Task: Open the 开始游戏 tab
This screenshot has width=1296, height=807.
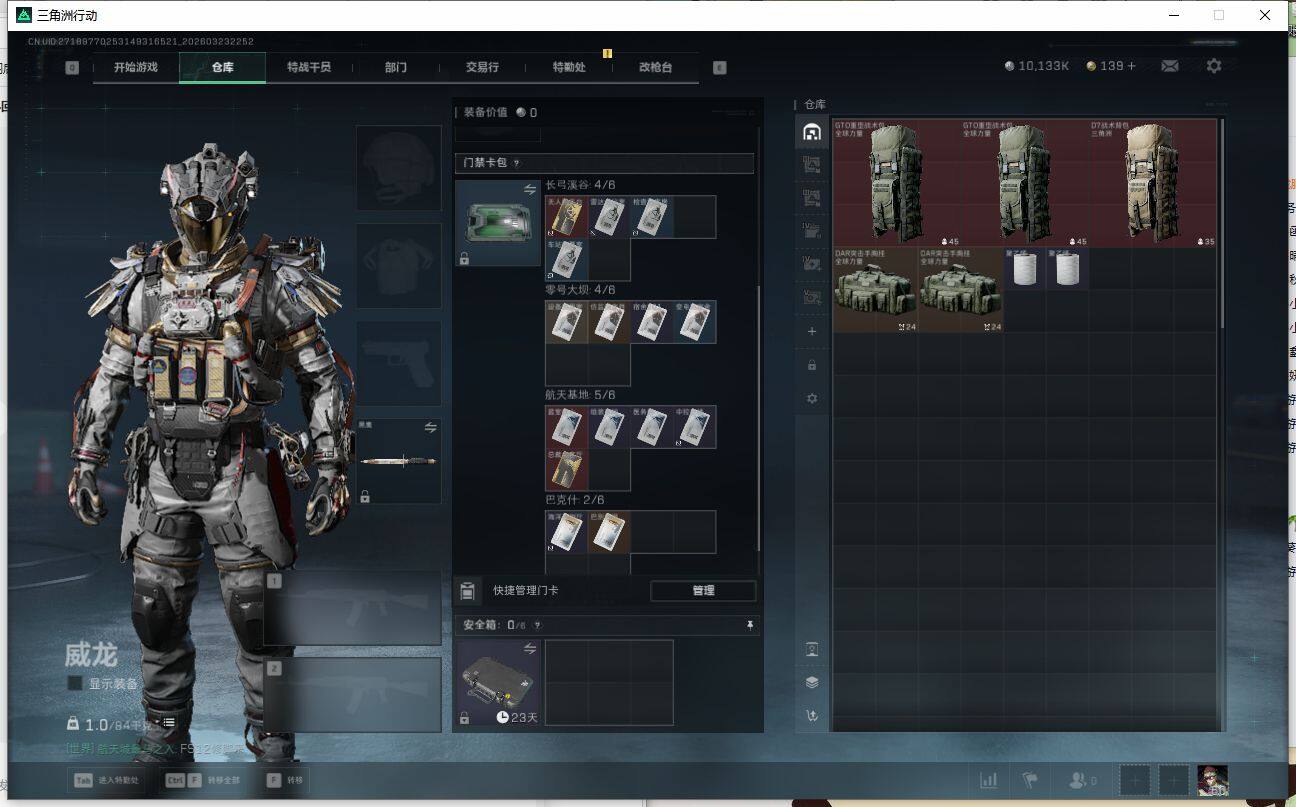Action: point(136,67)
